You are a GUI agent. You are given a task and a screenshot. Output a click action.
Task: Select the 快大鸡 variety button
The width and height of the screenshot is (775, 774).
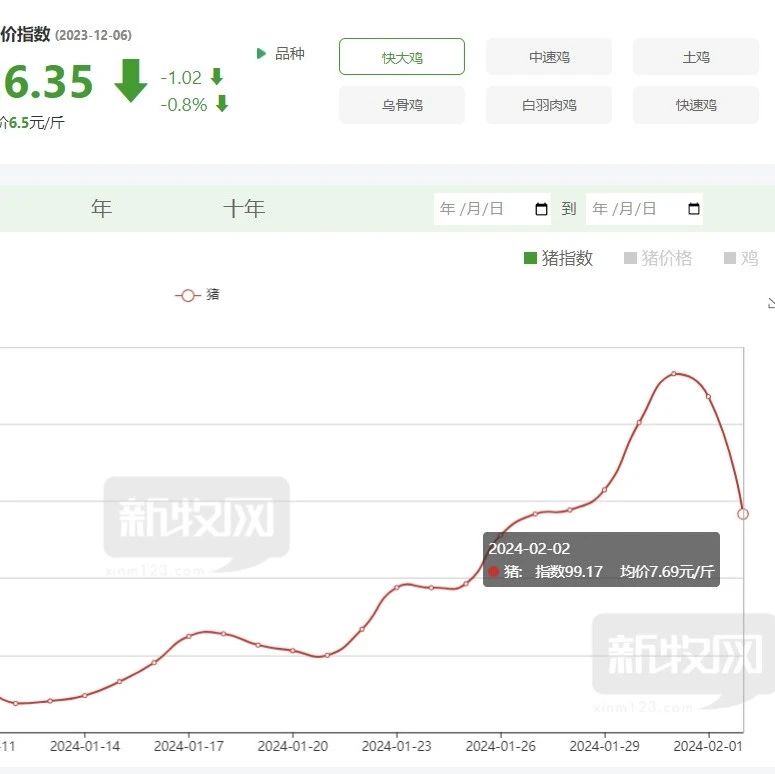point(401,57)
